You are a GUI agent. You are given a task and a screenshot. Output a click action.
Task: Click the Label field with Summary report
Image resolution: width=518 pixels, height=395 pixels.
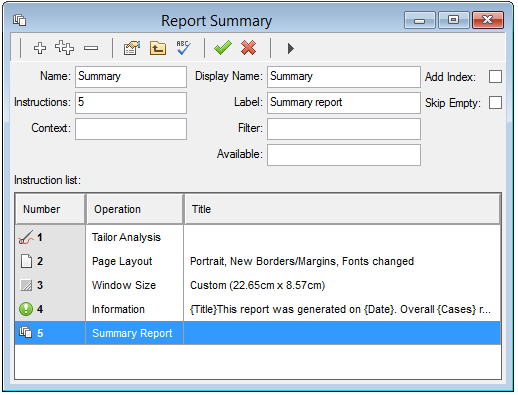click(x=344, y=103)
